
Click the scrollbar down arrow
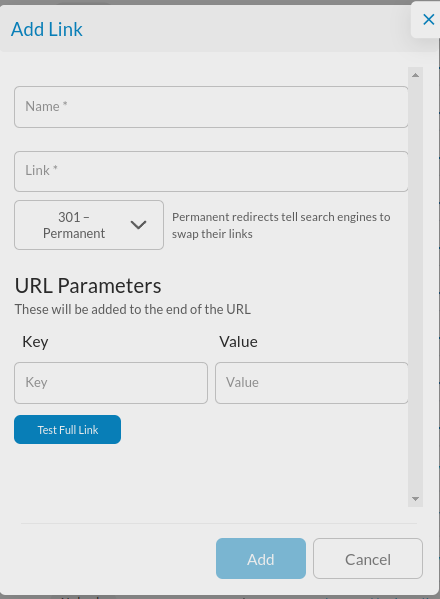416,499
